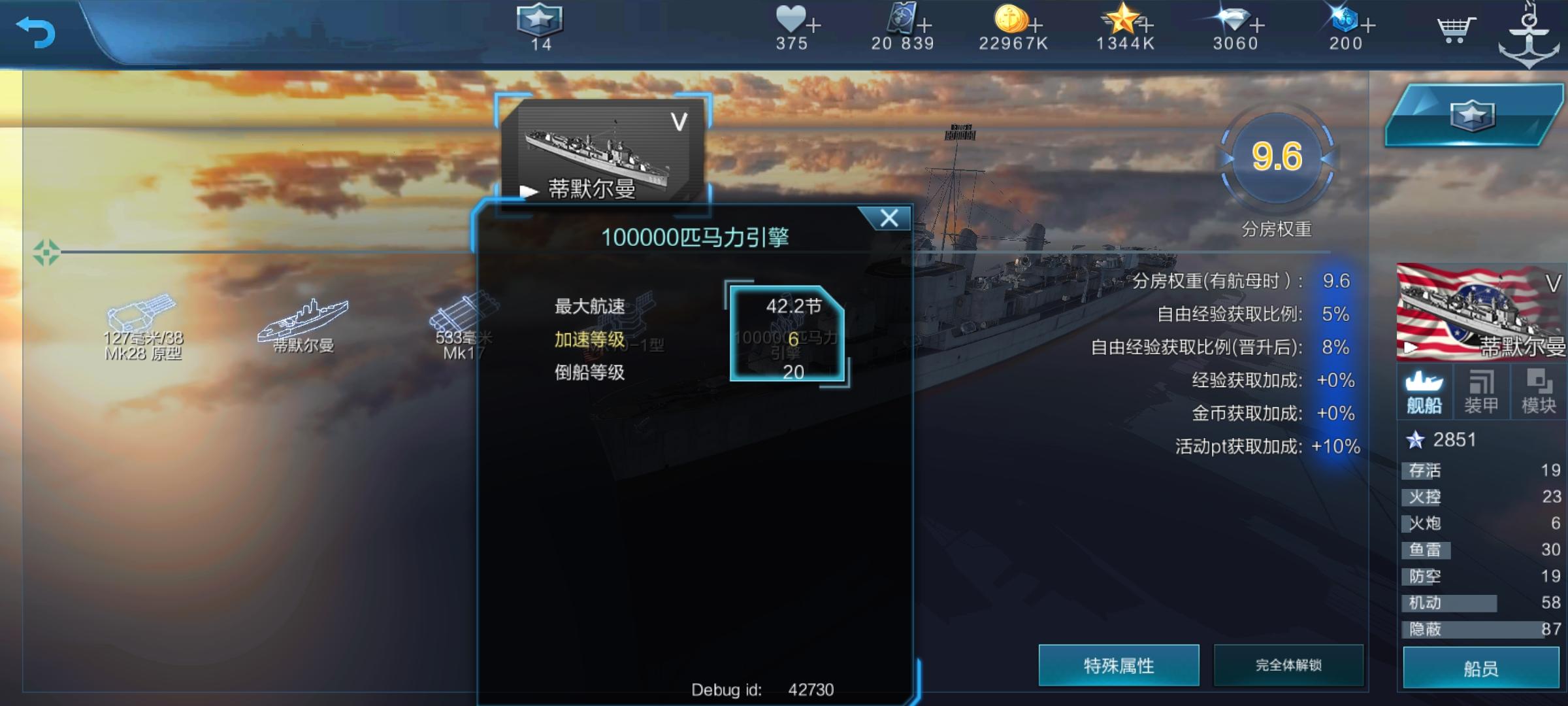
Task: Open the 船员 crew button
Action: (1481, 668)
